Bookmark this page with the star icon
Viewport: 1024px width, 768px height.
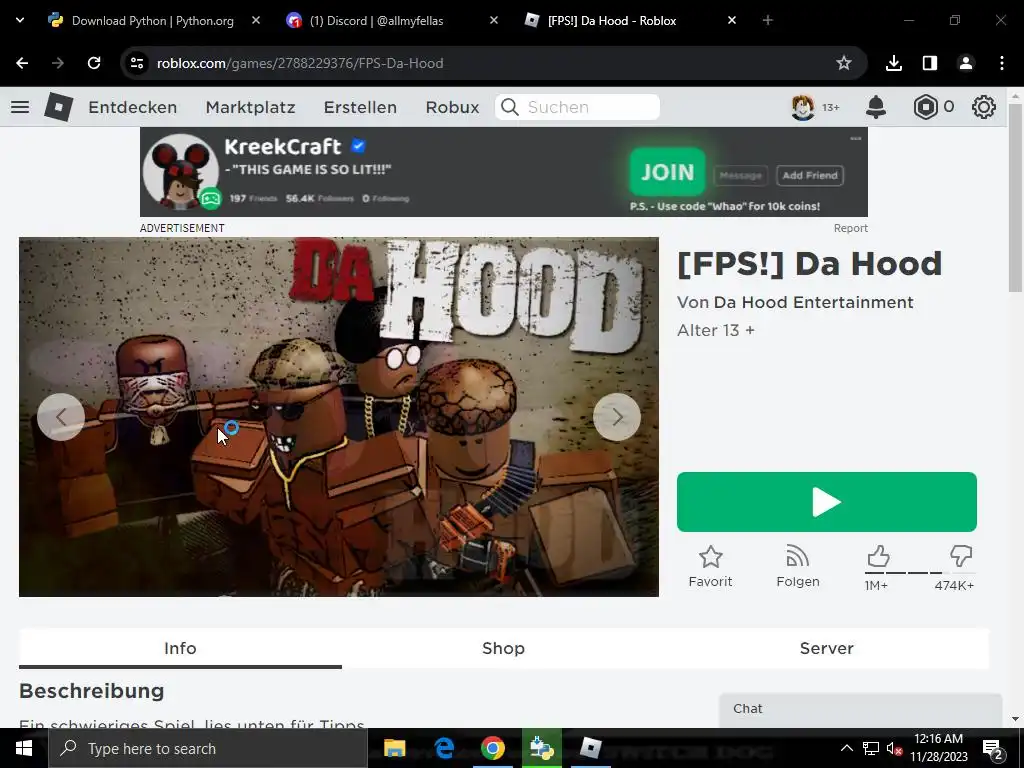[x=844, y=63]
